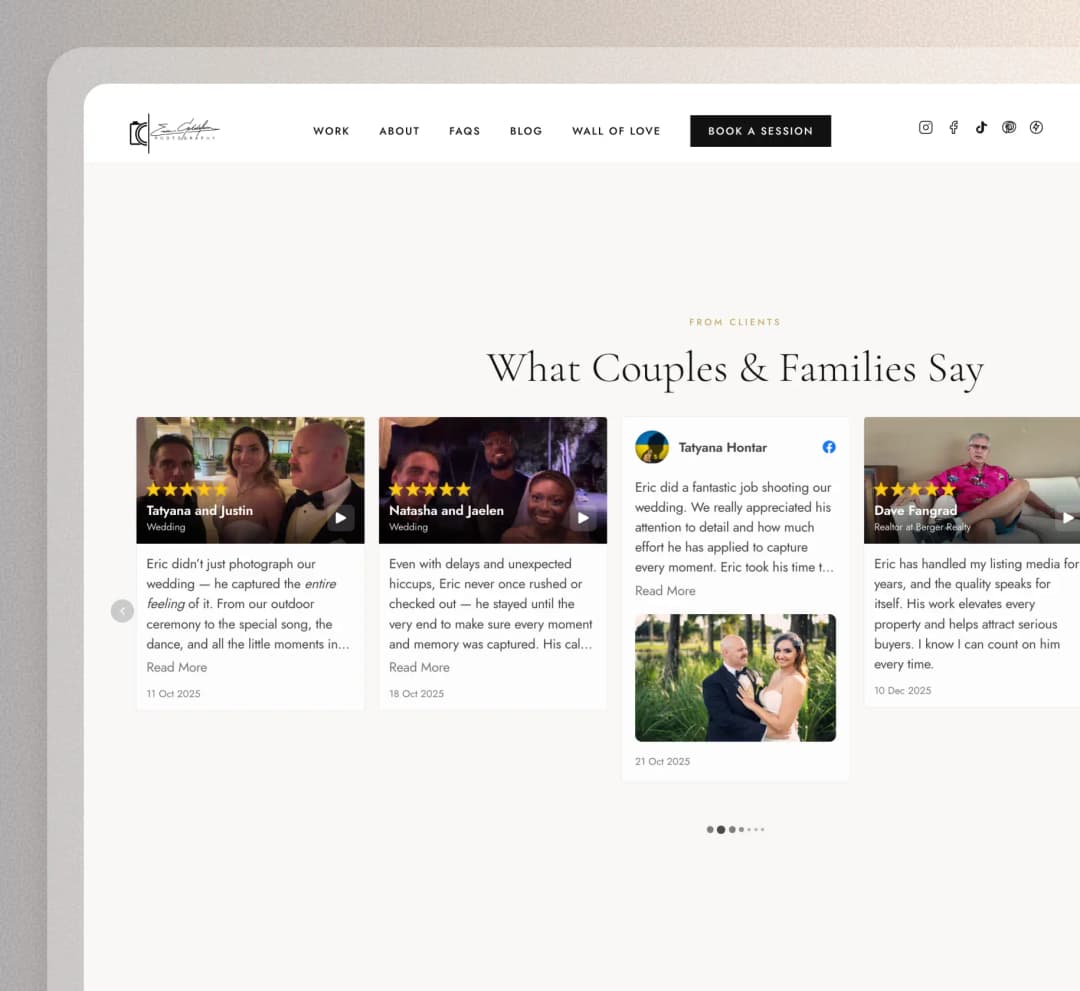Read more of Natasha and Jaelen review

point(419,667)
